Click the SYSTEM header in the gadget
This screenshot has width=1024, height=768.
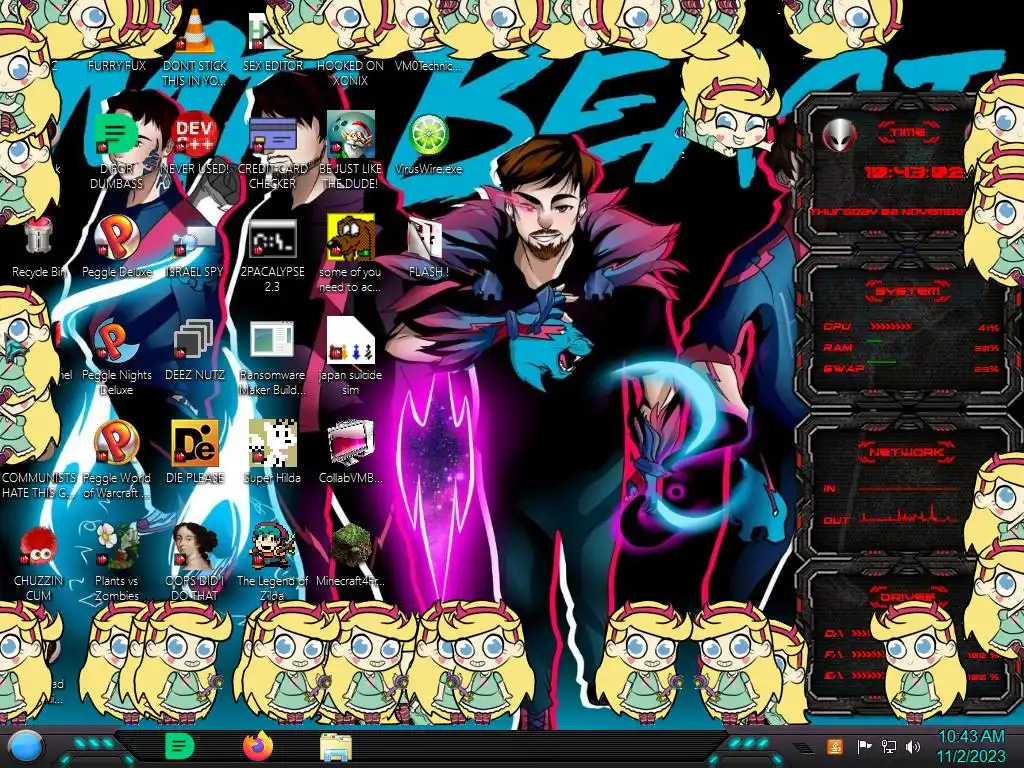tap(908, 291)
